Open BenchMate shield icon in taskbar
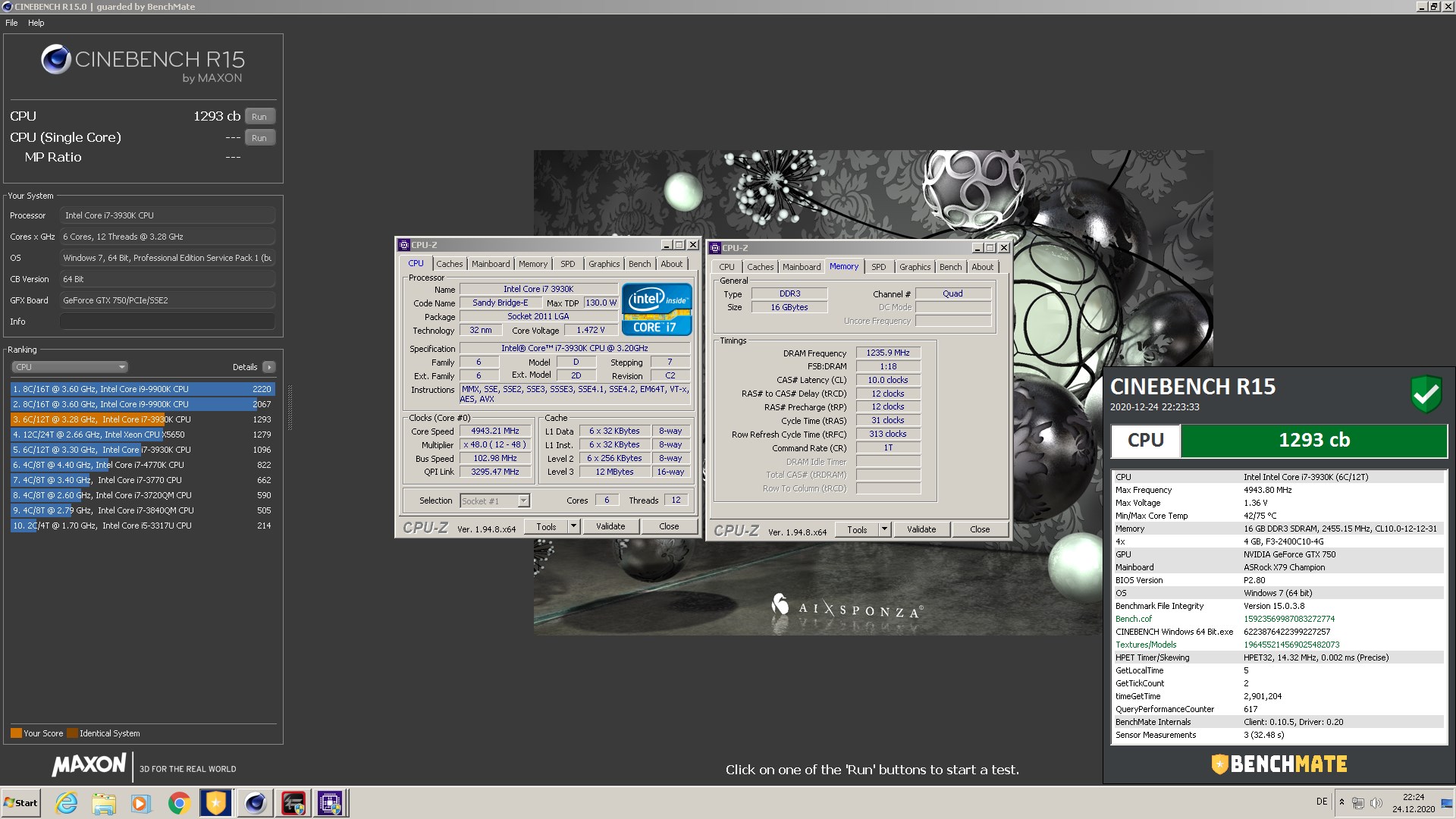The width and height of the screenshot is (1456, 819). coord(216,803)
